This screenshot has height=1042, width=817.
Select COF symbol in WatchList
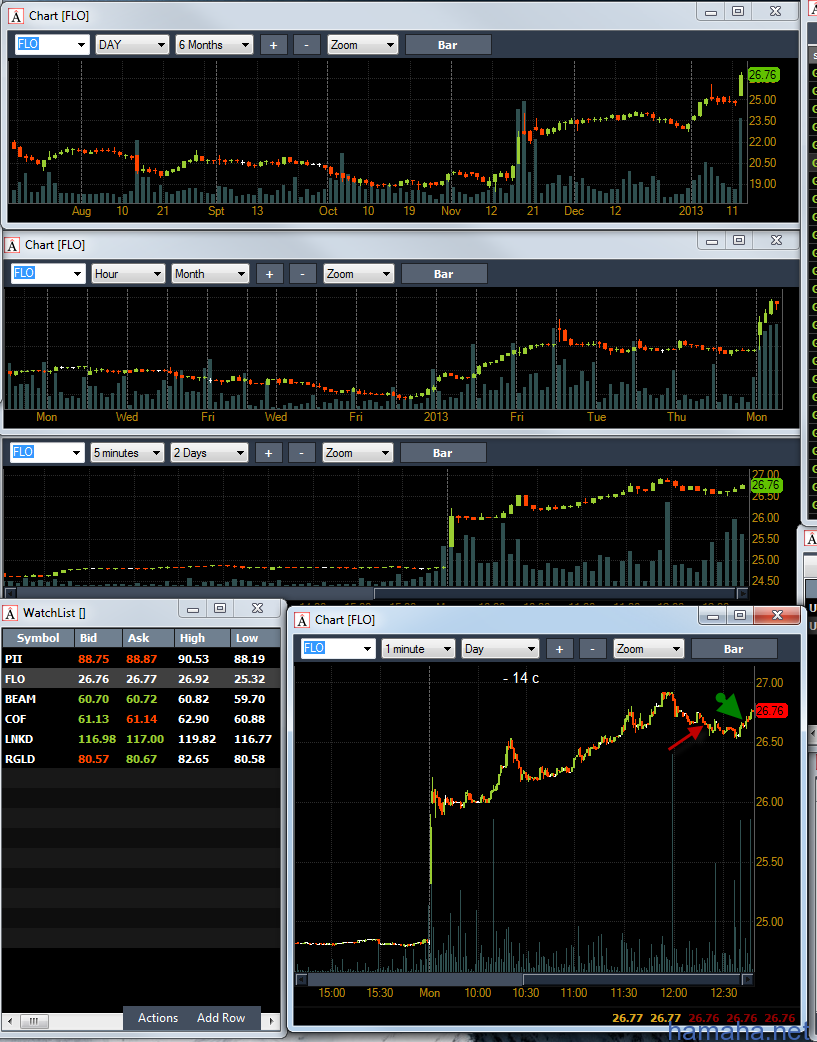[15, 718]
